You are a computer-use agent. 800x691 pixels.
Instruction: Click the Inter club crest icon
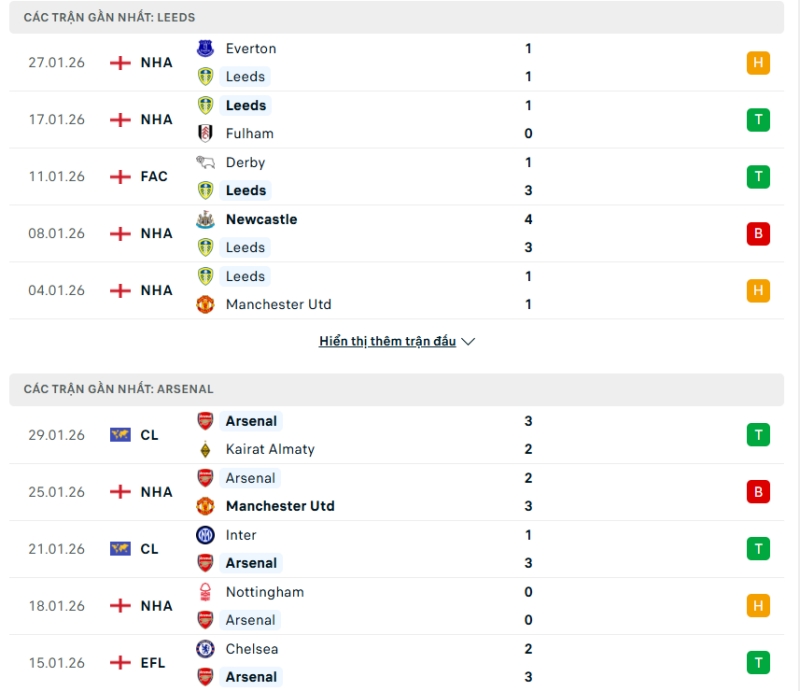click(205, 535)
